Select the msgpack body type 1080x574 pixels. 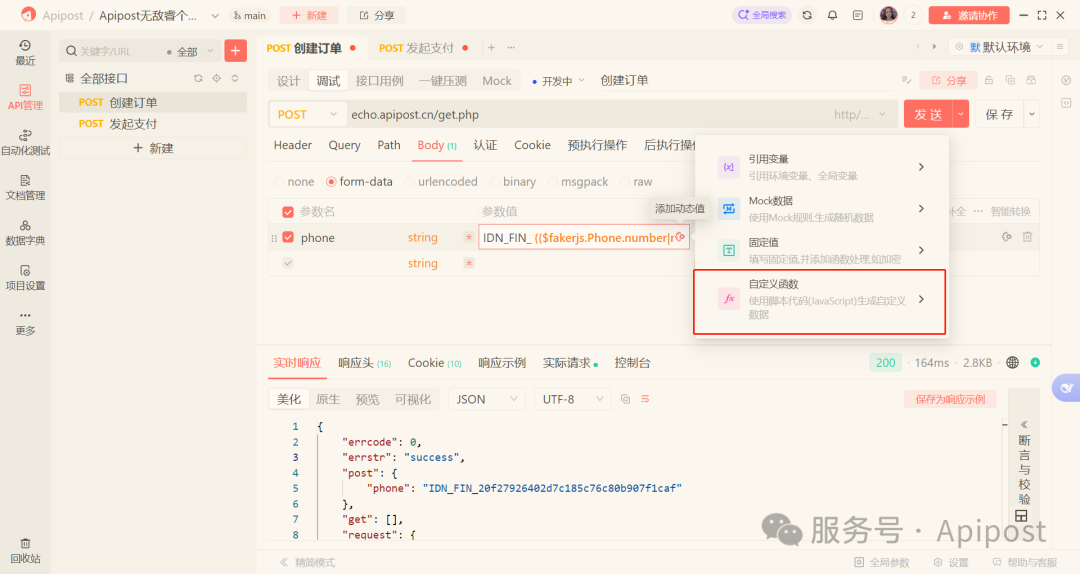578,182
